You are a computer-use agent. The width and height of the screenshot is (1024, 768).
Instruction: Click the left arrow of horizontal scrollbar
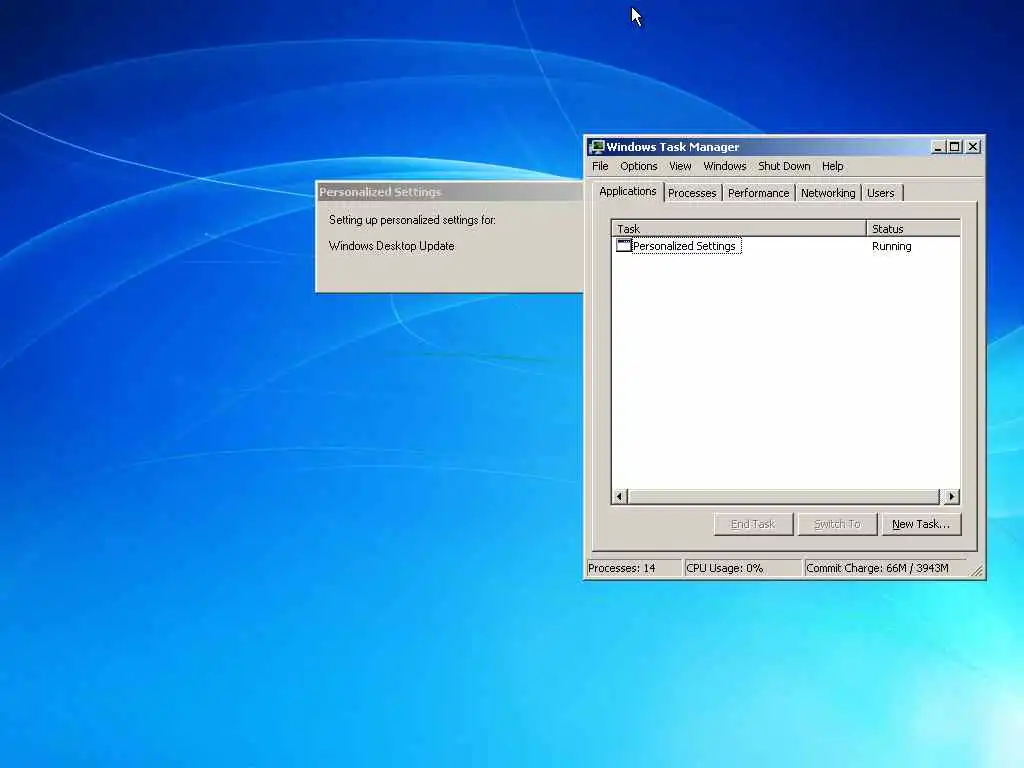click(x=620, y=497)
